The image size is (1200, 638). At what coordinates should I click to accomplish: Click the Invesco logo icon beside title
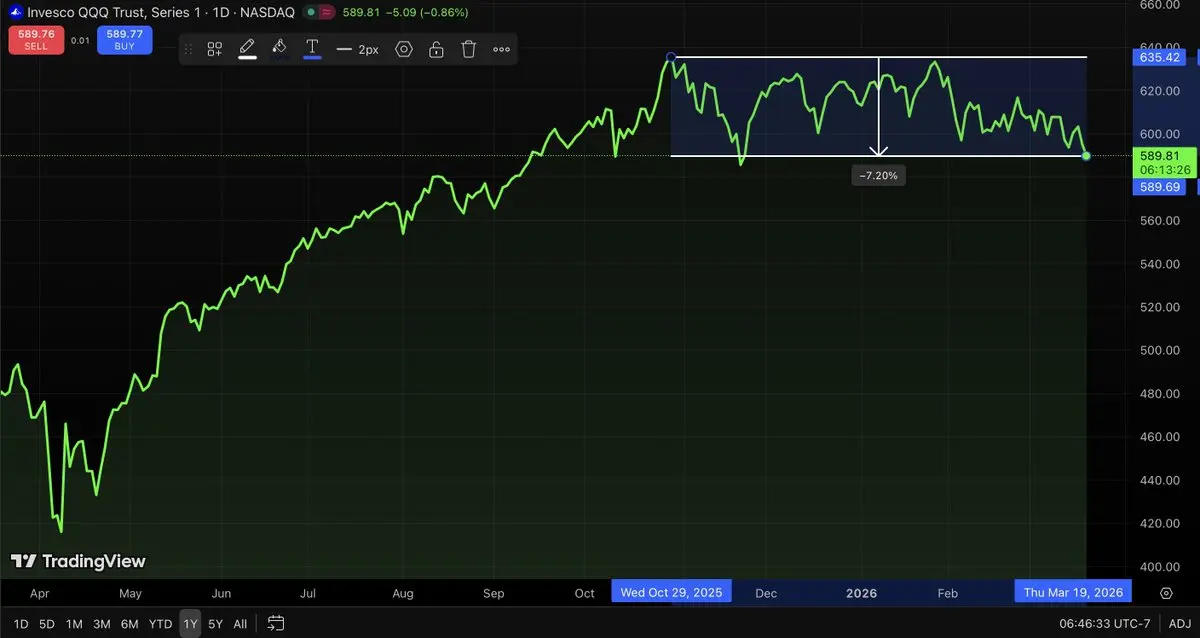[x=15, y=12]
